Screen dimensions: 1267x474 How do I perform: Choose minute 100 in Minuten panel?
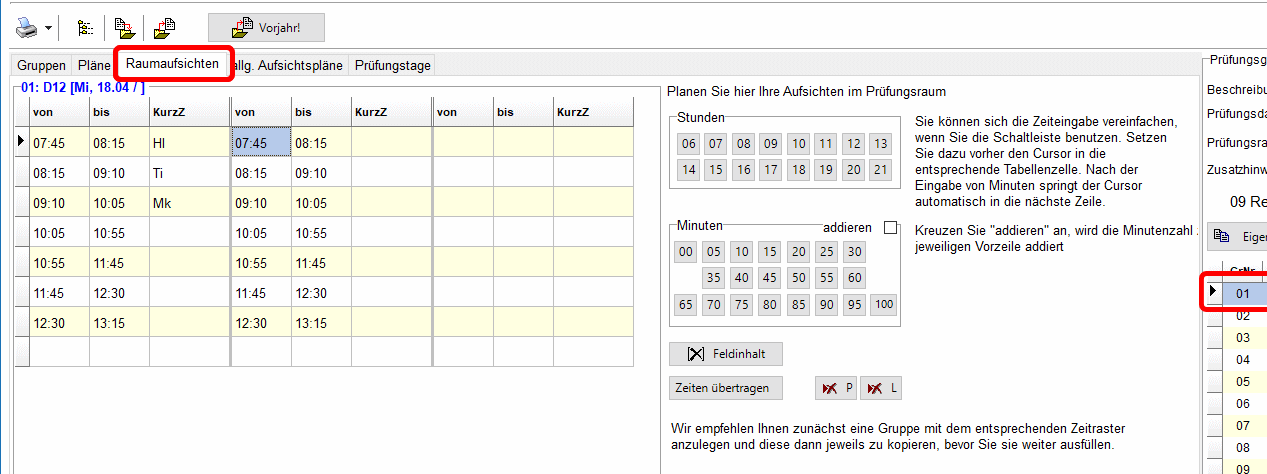883,304
